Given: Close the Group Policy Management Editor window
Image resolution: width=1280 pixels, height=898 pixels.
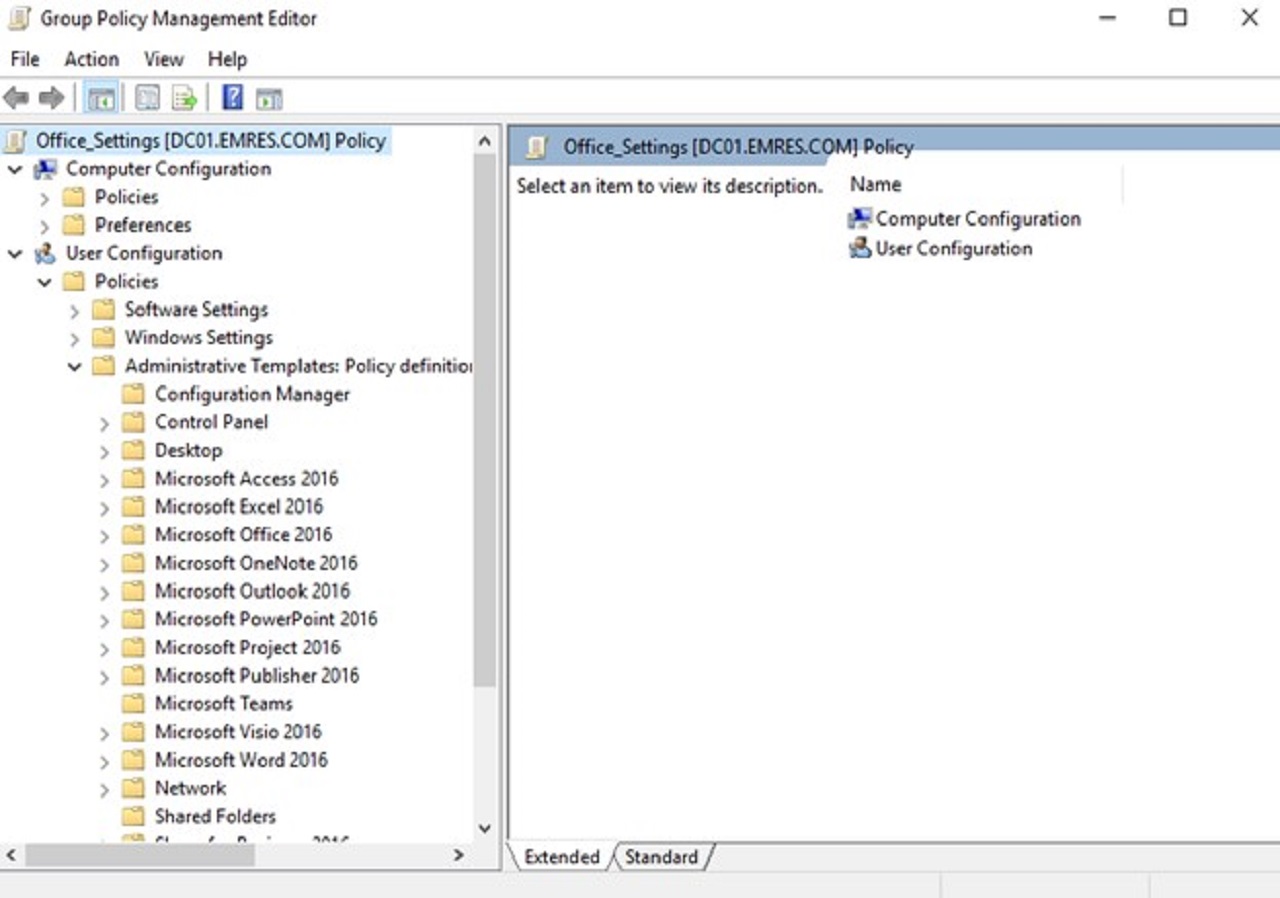Looking at the screenshot, I should coord(1249,18).
